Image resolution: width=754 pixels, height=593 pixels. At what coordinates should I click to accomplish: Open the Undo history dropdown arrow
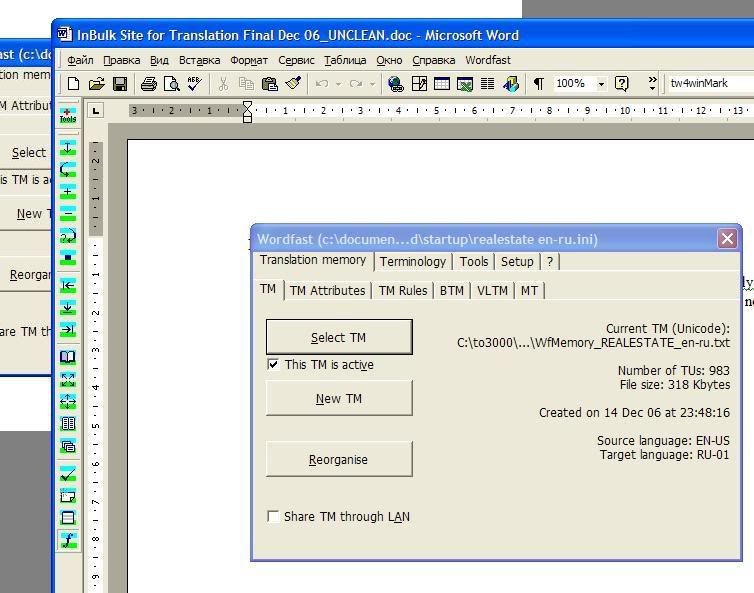click(339, 84)
